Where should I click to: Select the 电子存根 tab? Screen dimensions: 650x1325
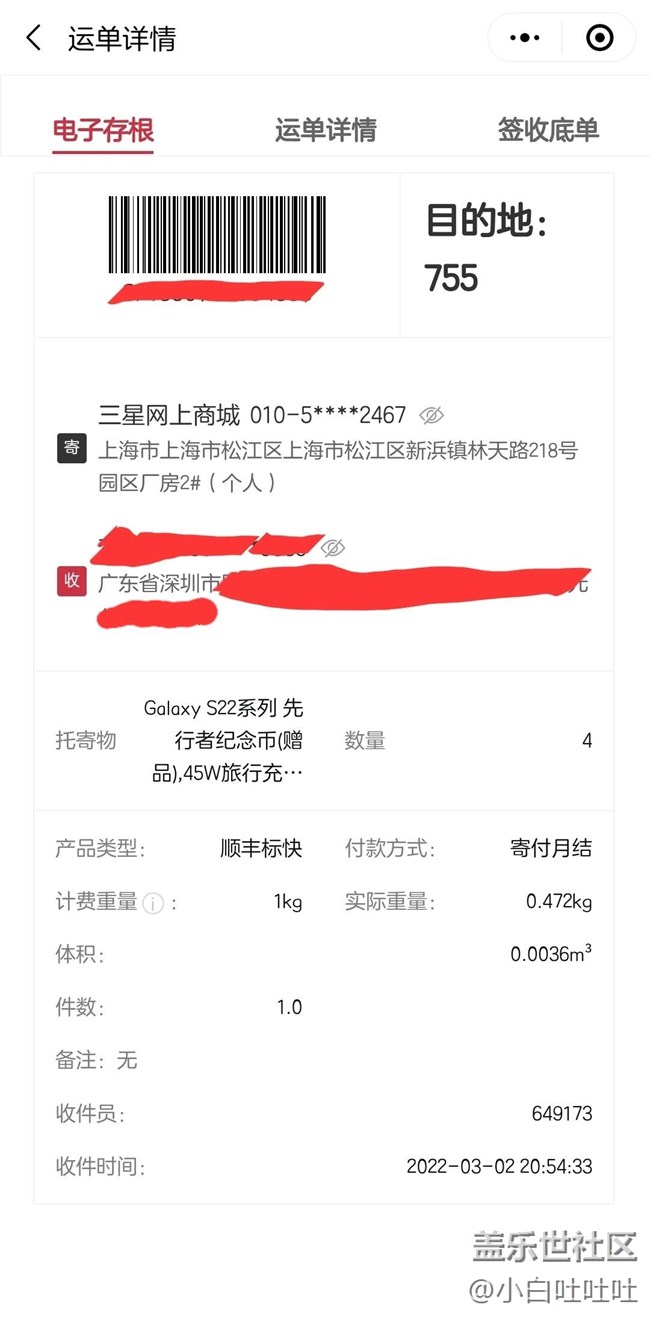click(x=103, y=130)
